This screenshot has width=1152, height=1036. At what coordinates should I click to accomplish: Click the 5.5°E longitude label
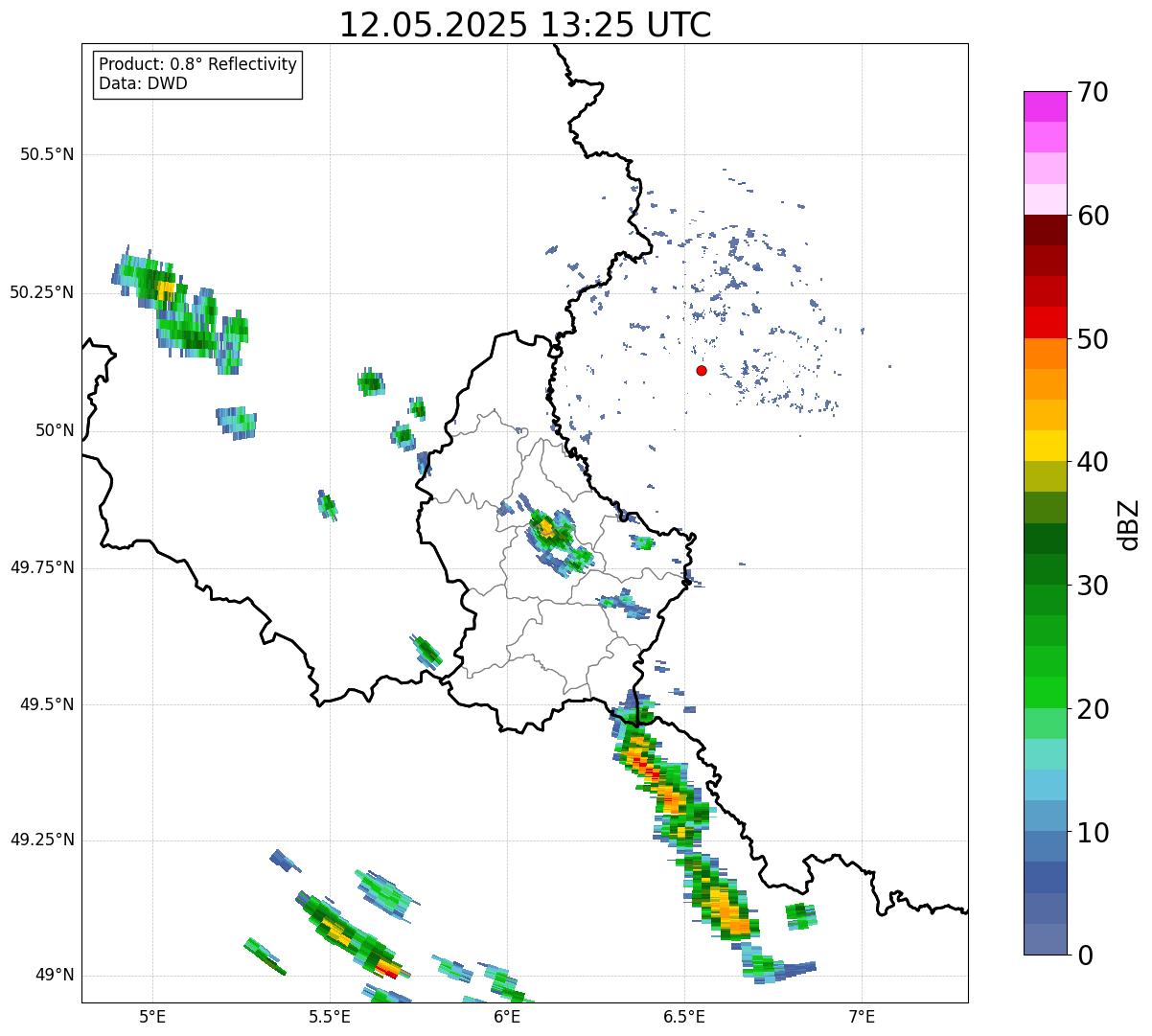pyautogui.click(x=330, y=1017)
